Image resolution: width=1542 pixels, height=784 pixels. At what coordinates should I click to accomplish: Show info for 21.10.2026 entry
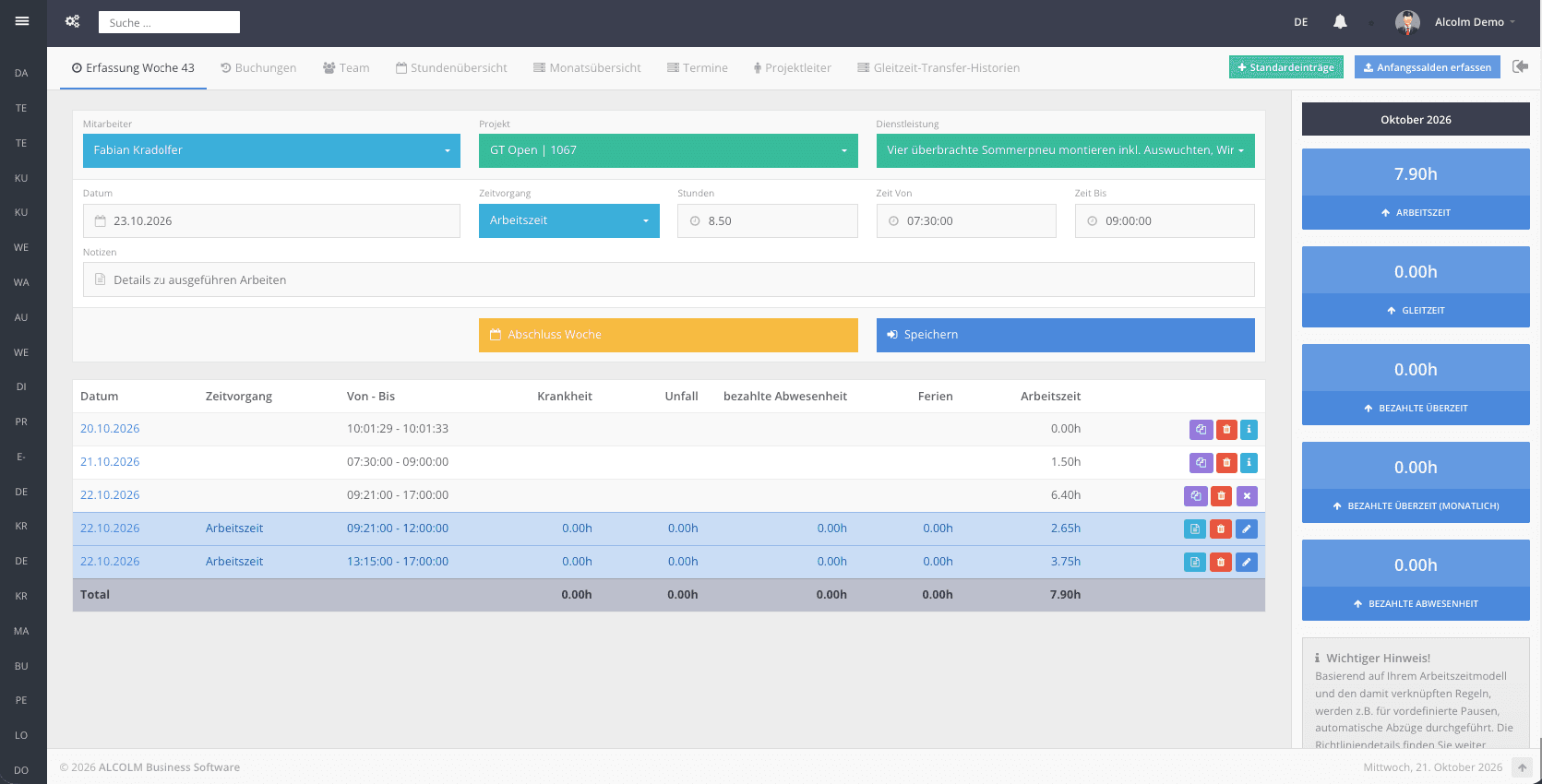[1249, 462]
